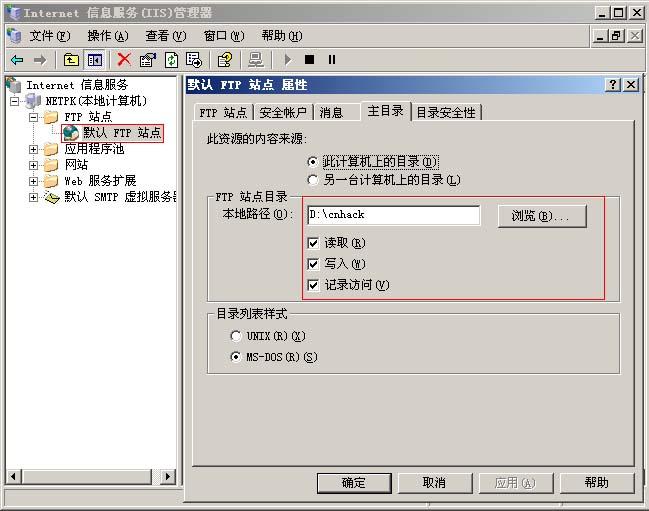Screen dimensions: 649x511
Task: Expand the 网站 tree node
Action: click(34, 166)
